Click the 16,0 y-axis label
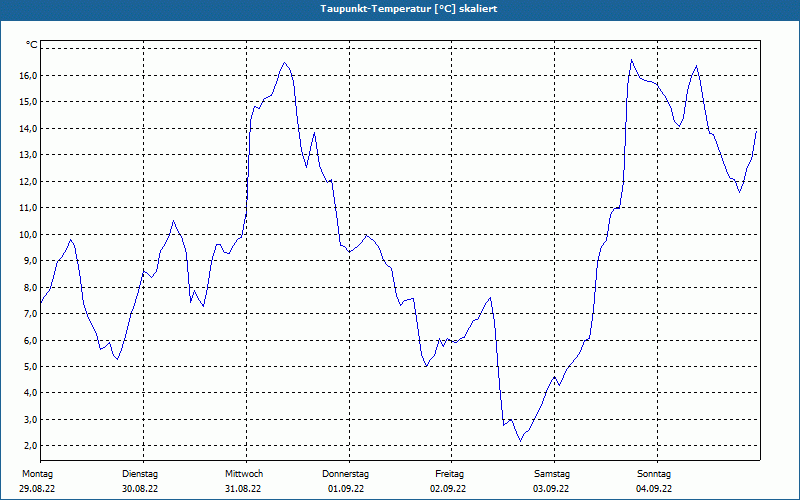This screenshot has height=500, width=800. (x=29, y=76)
